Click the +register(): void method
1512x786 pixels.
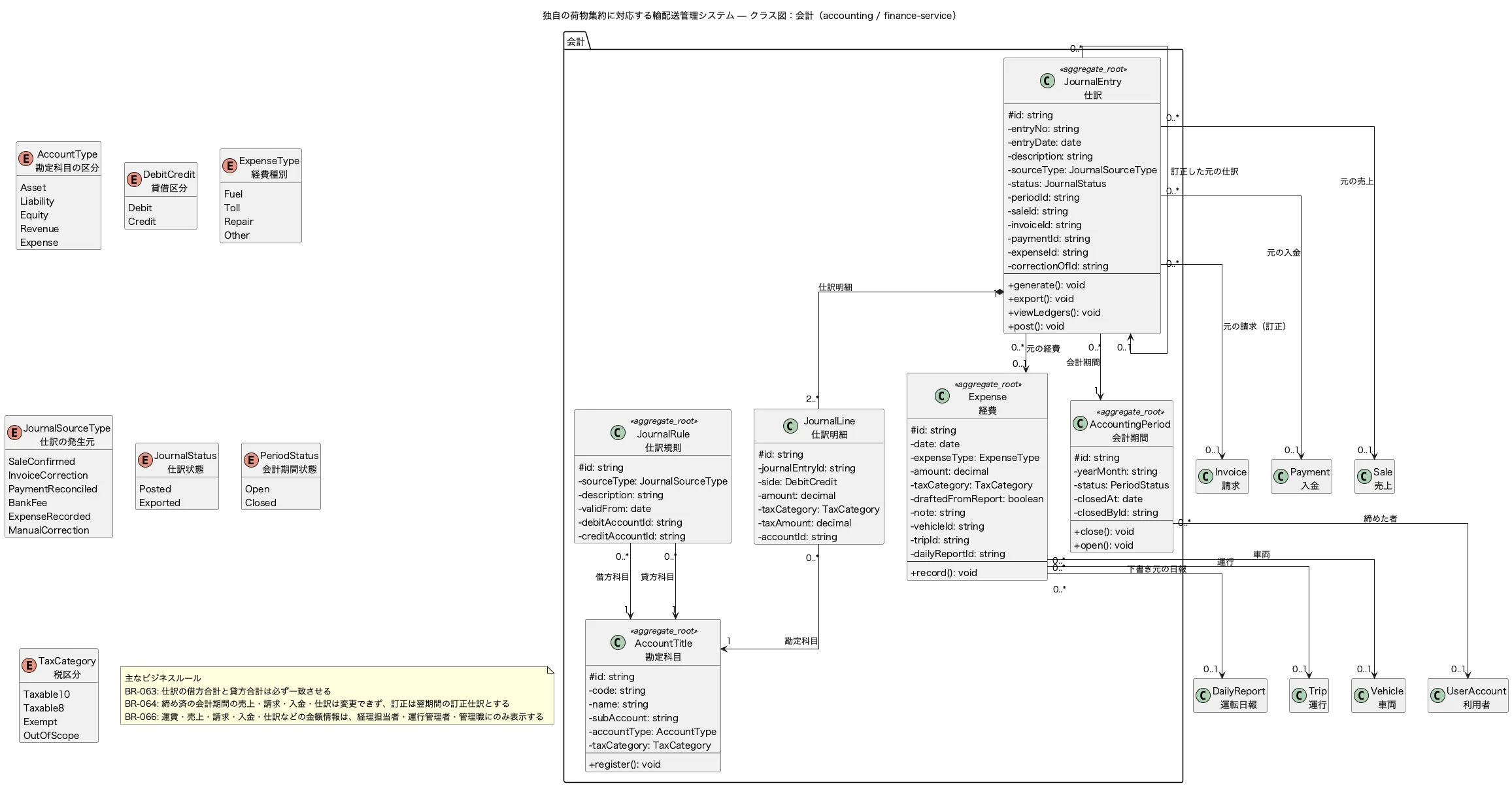(624, 764)
